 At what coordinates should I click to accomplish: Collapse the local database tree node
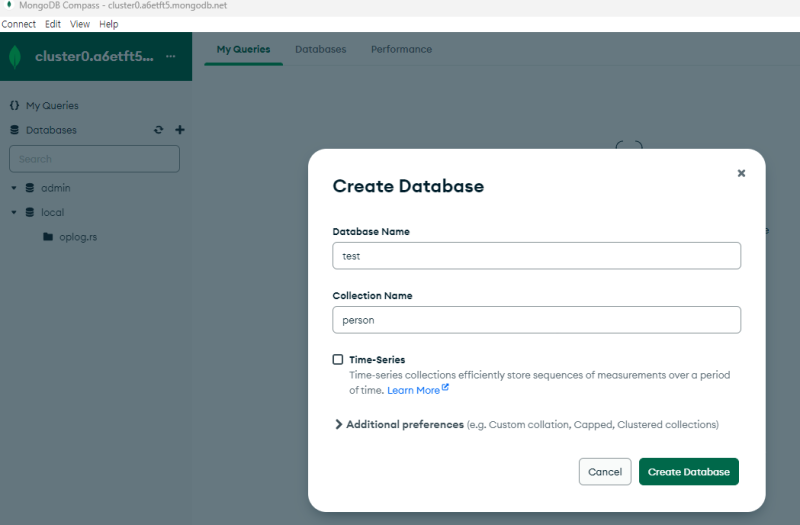14,213
